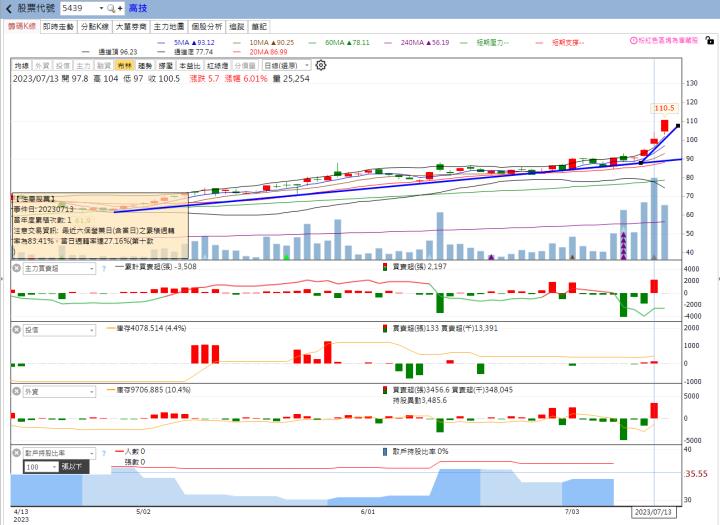
Task: Toggle the 外資 overlay button in chart toolbar
Action: coord(42,66)
